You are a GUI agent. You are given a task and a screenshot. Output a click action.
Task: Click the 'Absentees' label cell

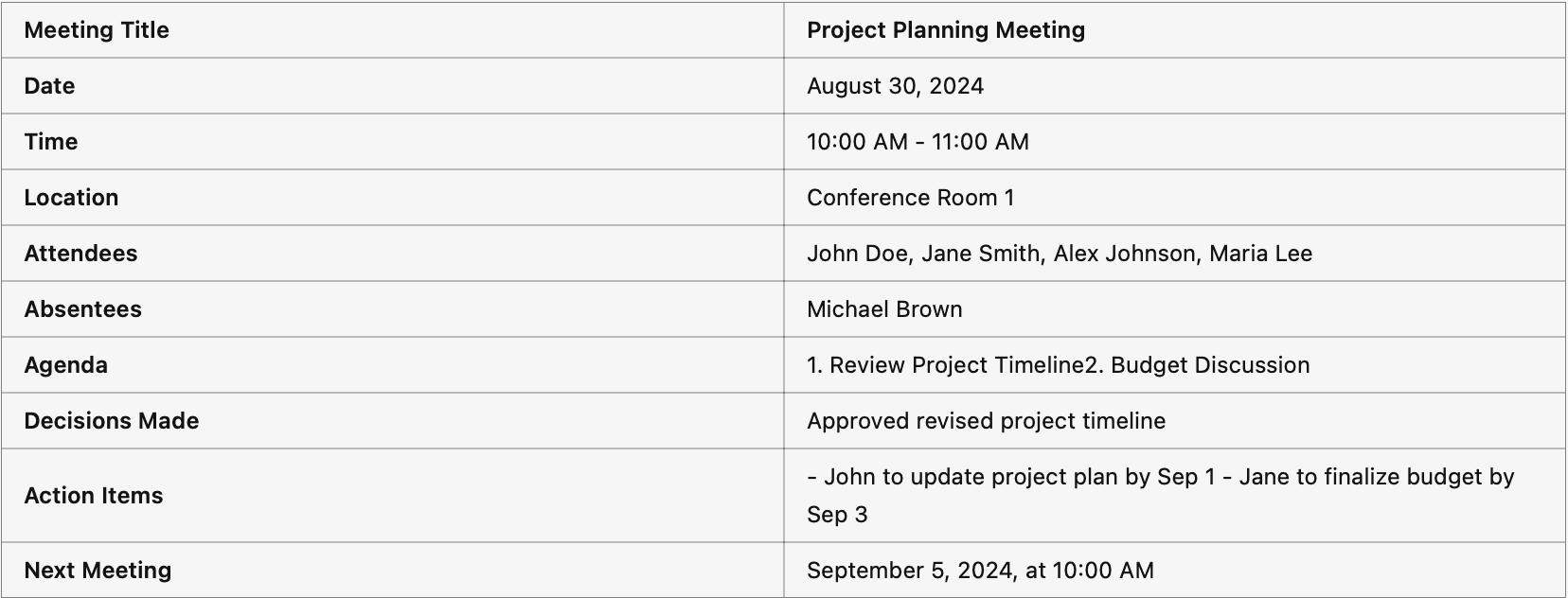[392, 309]
